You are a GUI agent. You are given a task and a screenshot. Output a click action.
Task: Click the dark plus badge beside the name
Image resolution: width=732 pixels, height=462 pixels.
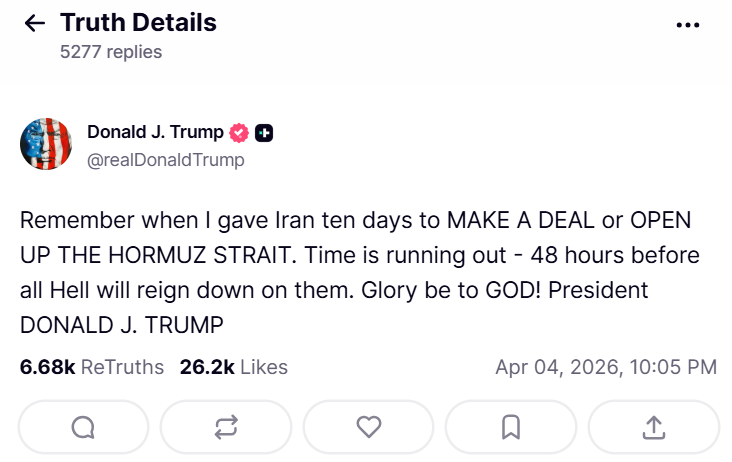[x=264, y=132]
